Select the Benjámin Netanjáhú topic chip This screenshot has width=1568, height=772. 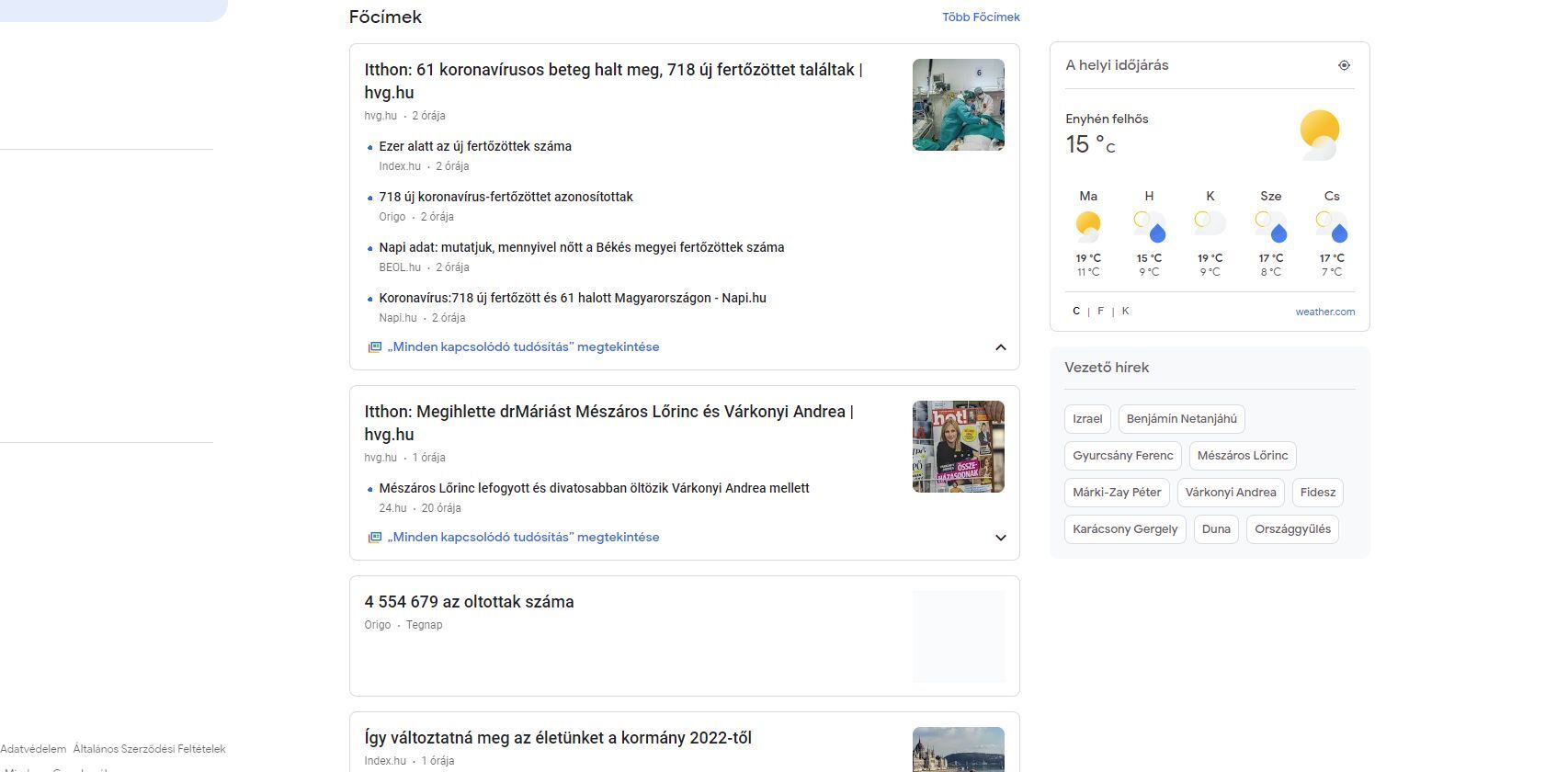[1181, 419]
